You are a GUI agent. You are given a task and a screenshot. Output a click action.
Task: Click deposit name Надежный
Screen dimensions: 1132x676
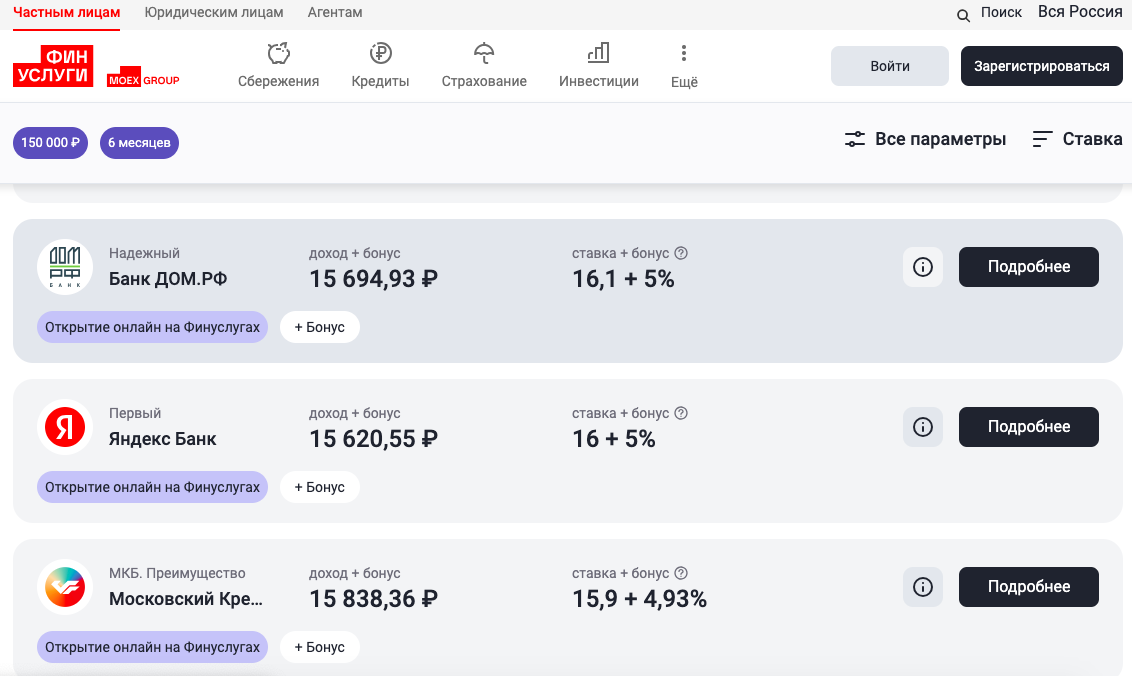(144, 254)
